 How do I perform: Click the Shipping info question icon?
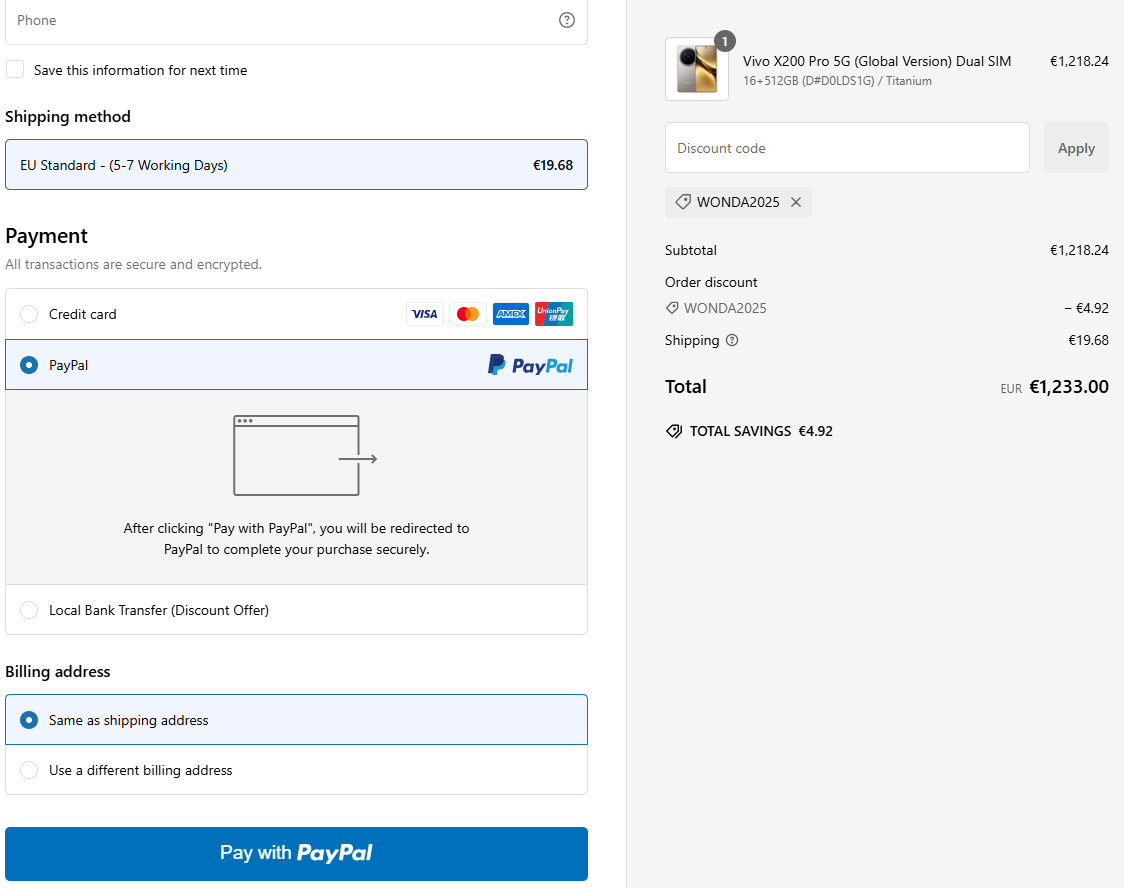[x=732, y=340]
